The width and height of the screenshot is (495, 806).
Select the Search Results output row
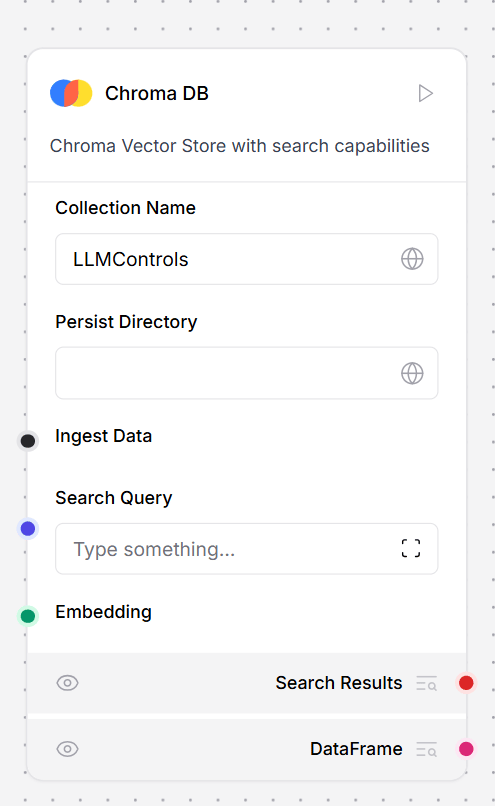pos(247,683)
